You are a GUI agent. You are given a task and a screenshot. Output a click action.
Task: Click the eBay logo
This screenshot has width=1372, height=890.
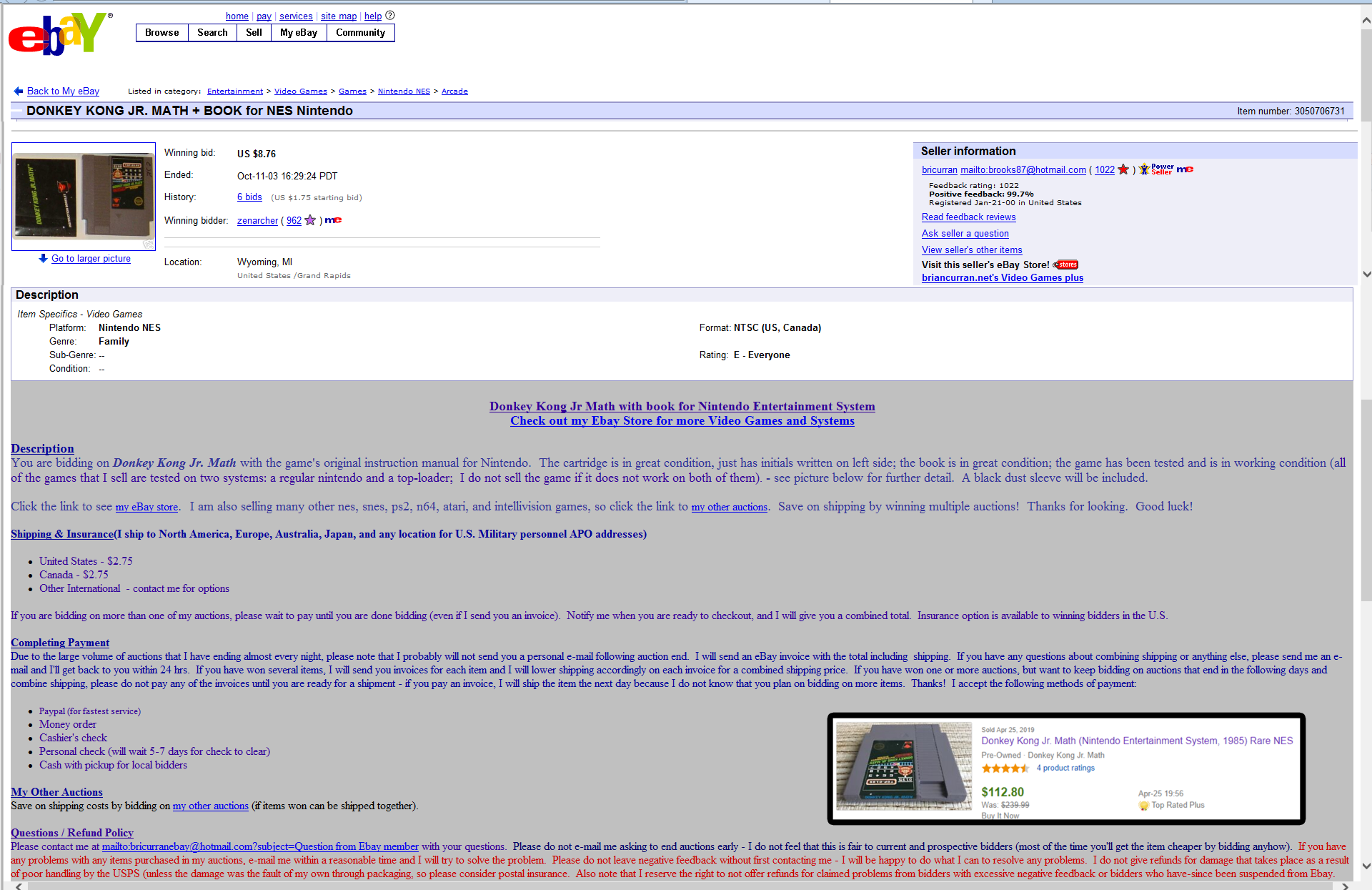(x=59, y=34)
